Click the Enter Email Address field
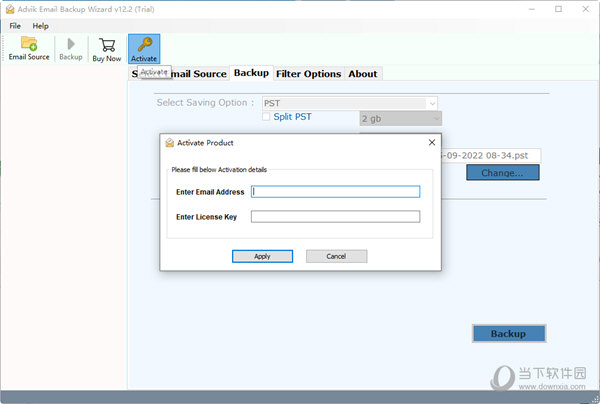The width and height of the screenshot is (600, 404). click(x=336, y=192)
